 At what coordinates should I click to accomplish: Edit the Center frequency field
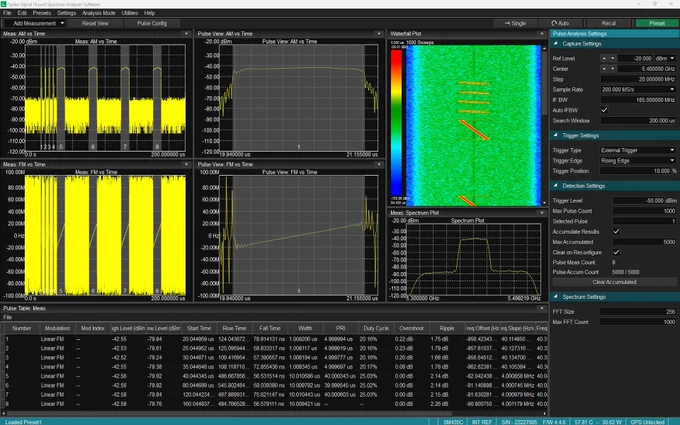[647, 69]
